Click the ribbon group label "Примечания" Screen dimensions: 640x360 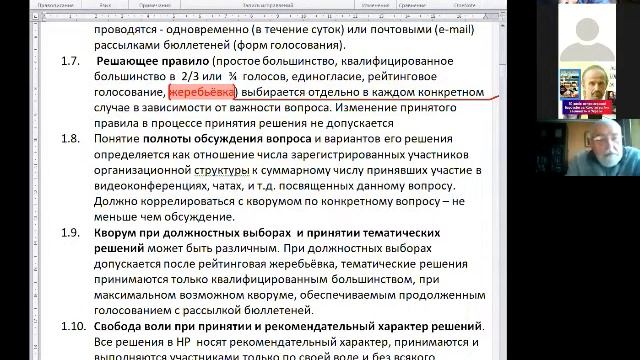coord(155,5)
